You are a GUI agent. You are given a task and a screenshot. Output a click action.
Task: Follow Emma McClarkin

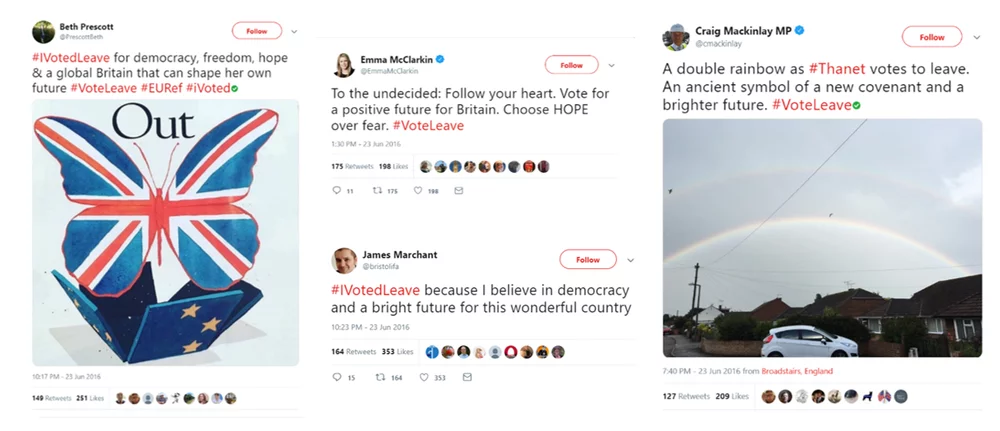(x=571, y=65)
